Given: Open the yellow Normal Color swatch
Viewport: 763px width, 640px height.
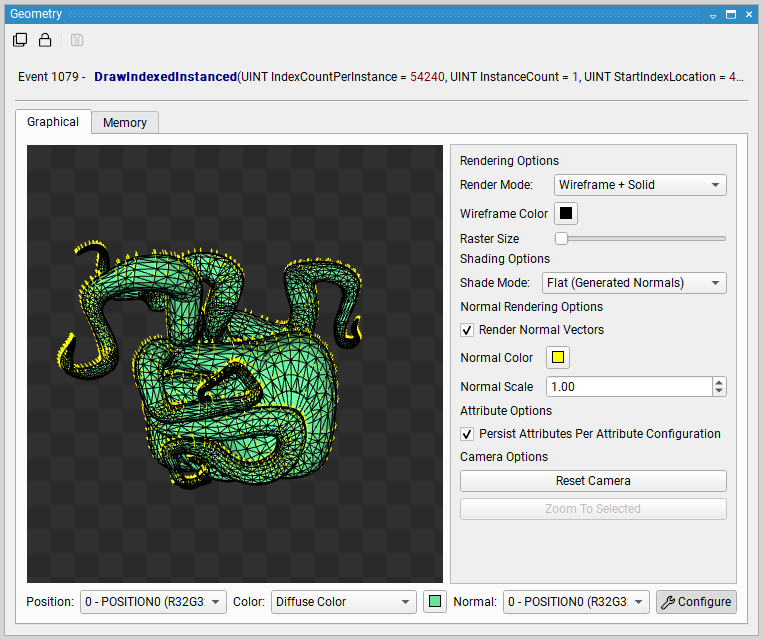Looking at the screenshot, I should 558,358.
